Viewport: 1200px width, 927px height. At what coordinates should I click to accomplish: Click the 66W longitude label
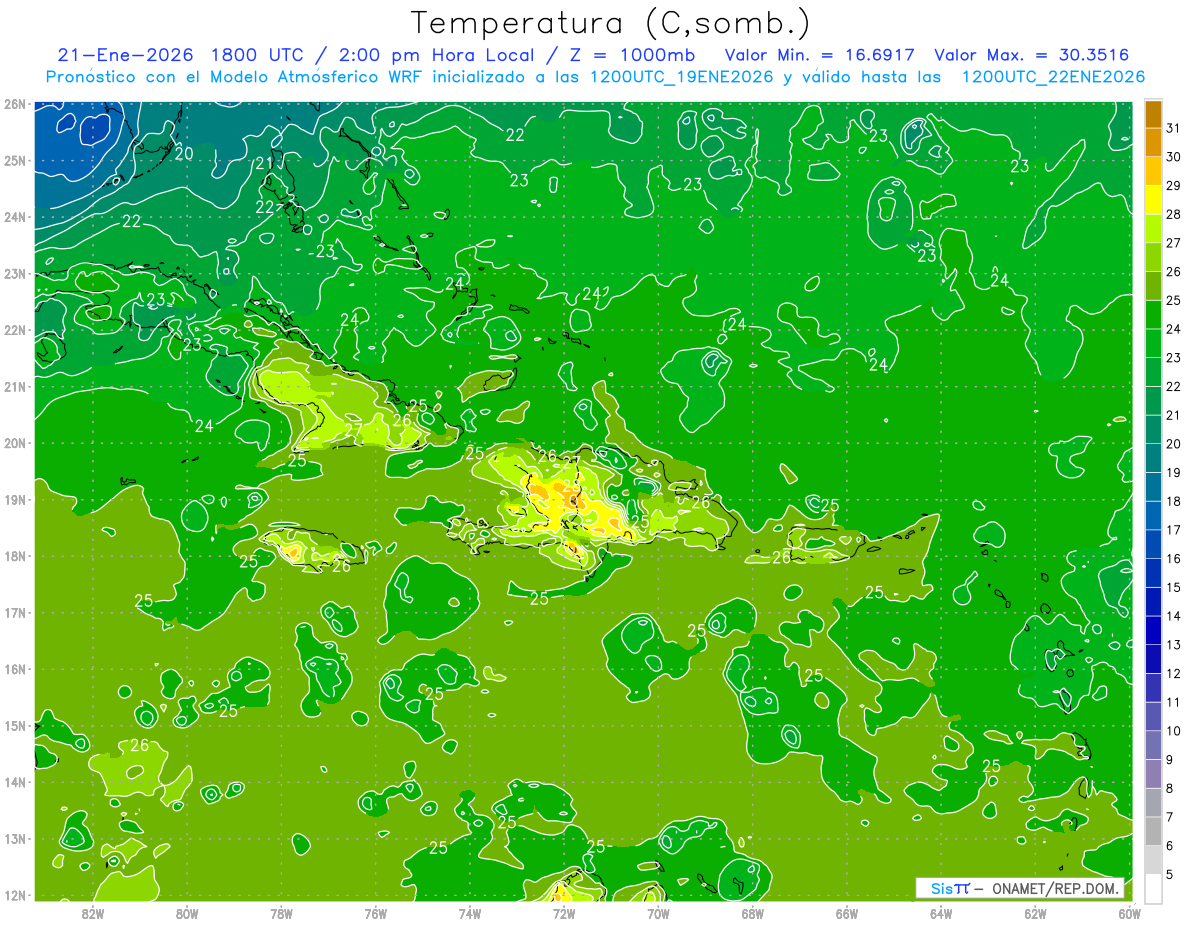point(846,913)
